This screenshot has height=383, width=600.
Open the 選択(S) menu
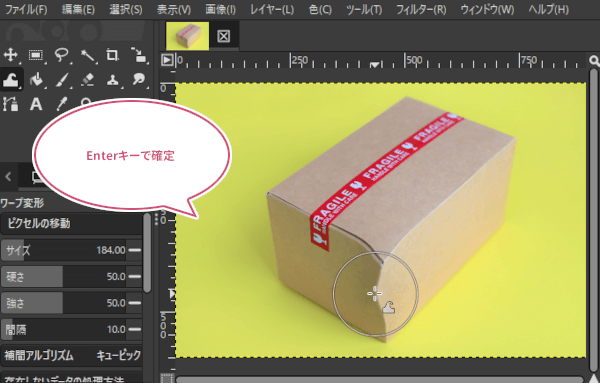[126, 9]
